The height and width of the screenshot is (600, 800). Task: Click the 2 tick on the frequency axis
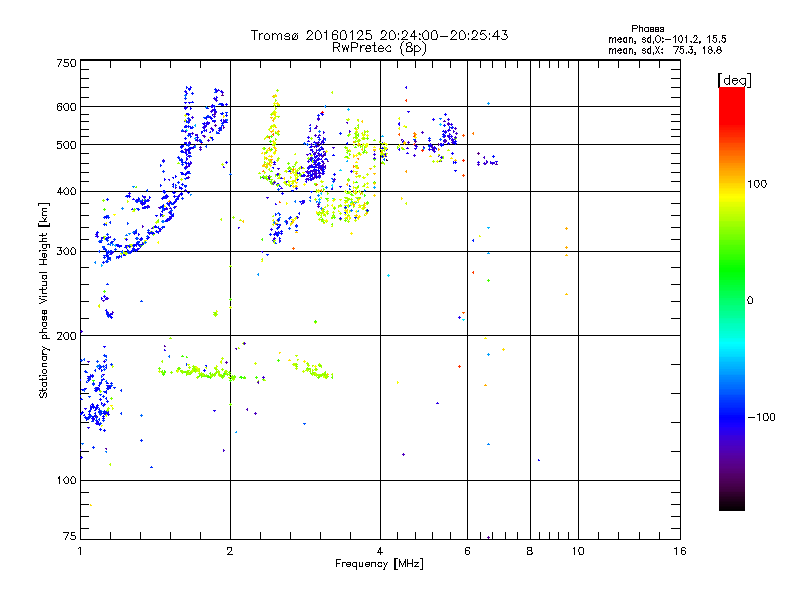230,551
